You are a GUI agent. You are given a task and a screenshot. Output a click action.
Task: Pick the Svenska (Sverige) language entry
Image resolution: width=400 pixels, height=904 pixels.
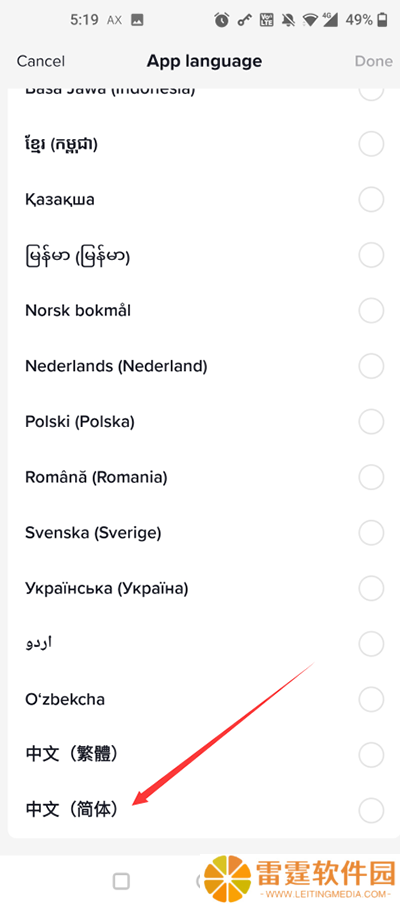[200, 533]
